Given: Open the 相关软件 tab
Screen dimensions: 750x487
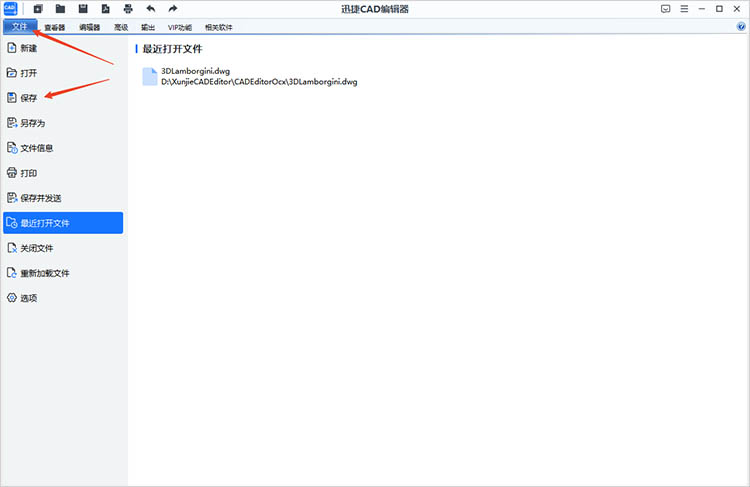Looking at the screenshot, I should (219, 27).
